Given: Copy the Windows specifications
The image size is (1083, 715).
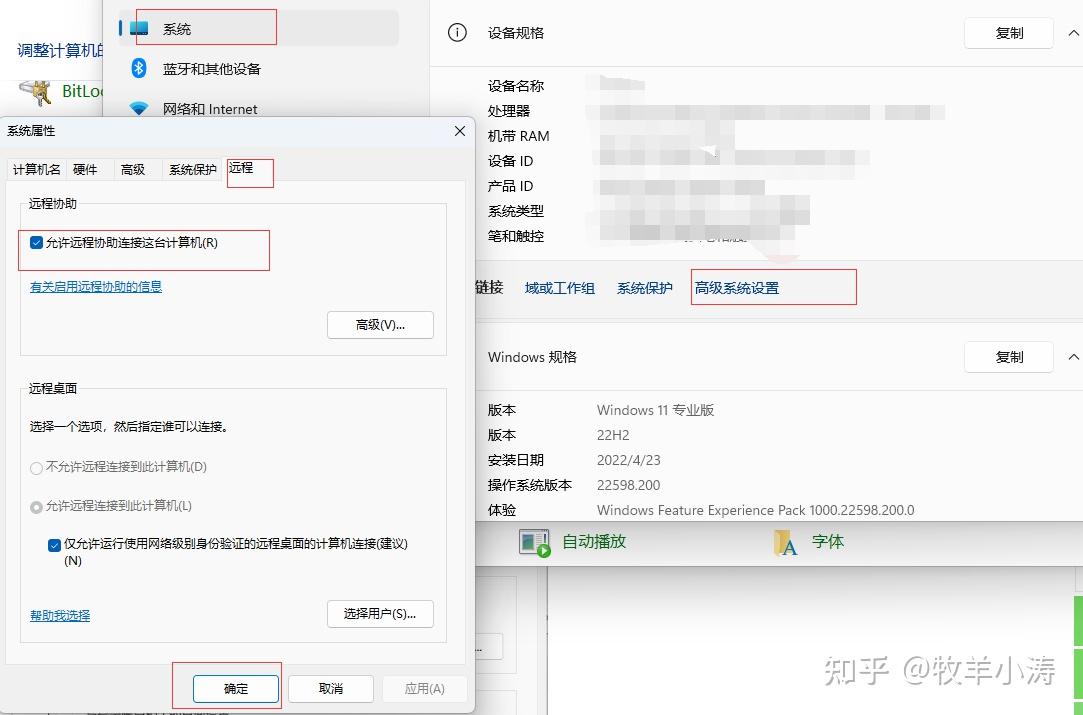Looking at the screenshot, I should [1008, 357].
